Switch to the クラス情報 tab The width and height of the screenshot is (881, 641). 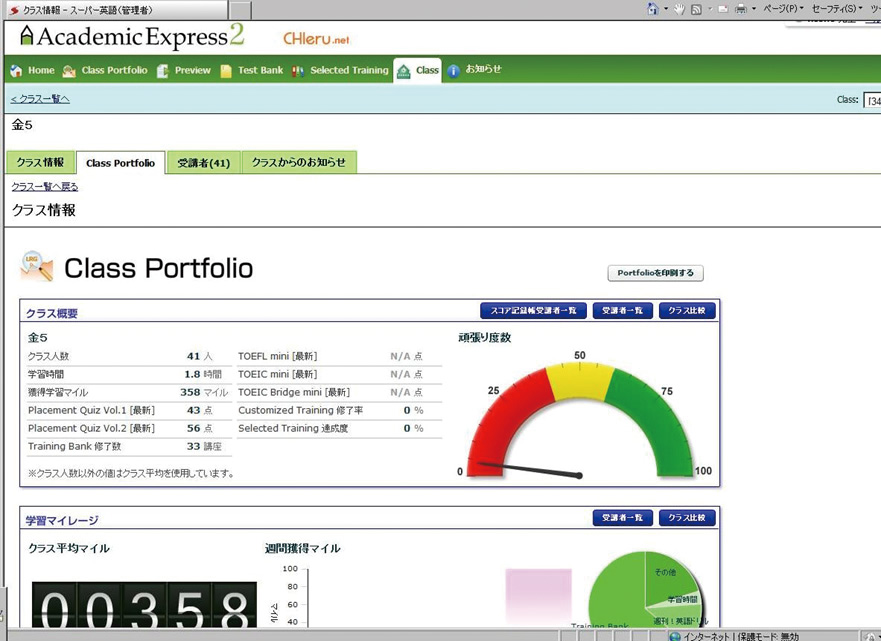[x=40, y=162]
